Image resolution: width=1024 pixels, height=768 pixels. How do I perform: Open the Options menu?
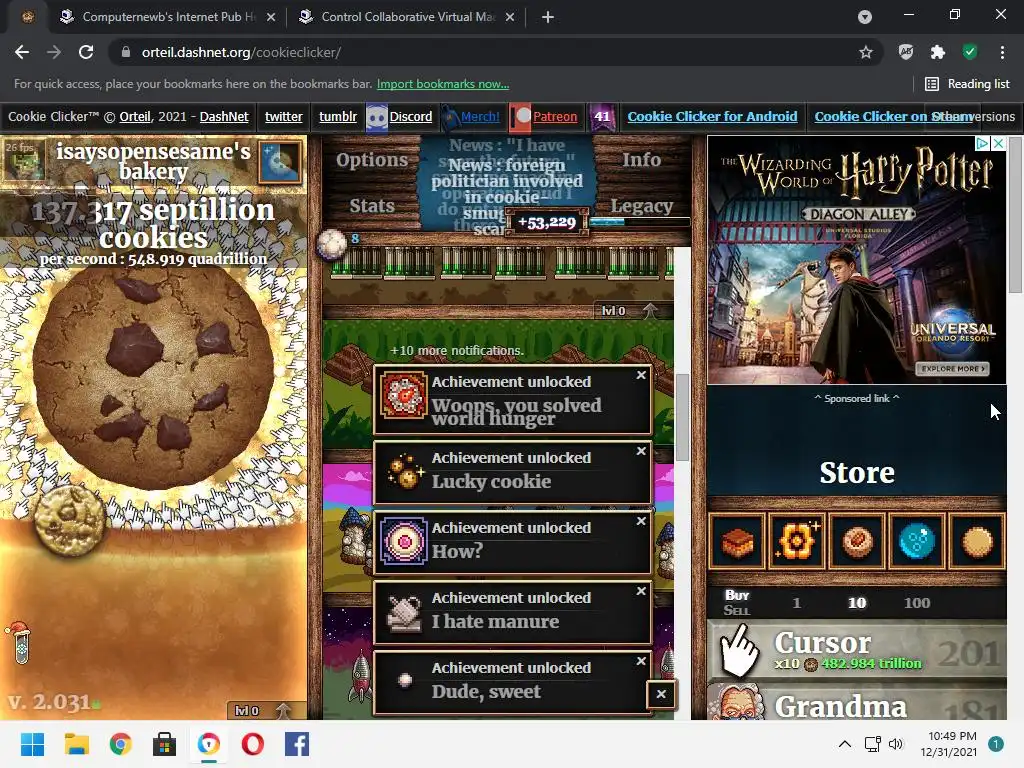click(x=372, y=160)
